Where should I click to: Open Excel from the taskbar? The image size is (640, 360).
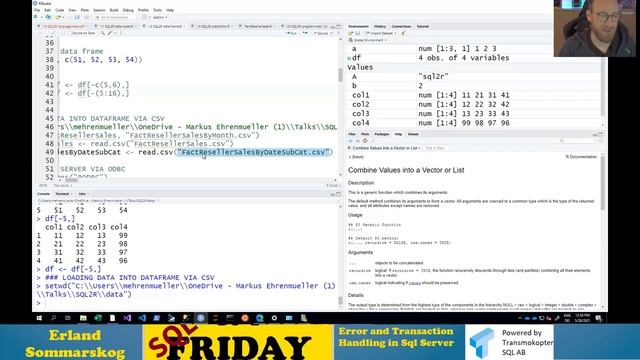(x=98, y=318)
